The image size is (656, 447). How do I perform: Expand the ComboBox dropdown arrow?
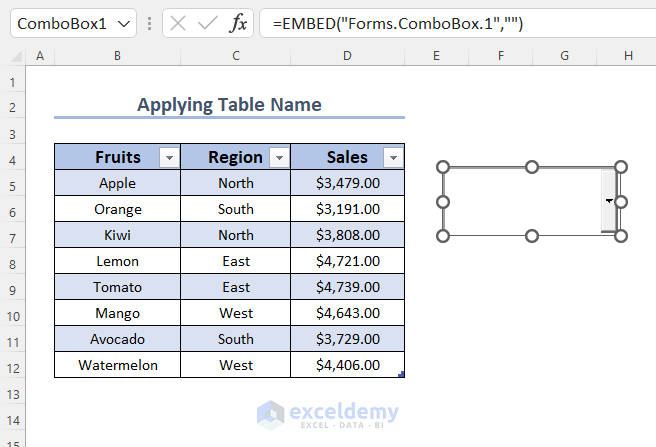click(x=608, y=201)
